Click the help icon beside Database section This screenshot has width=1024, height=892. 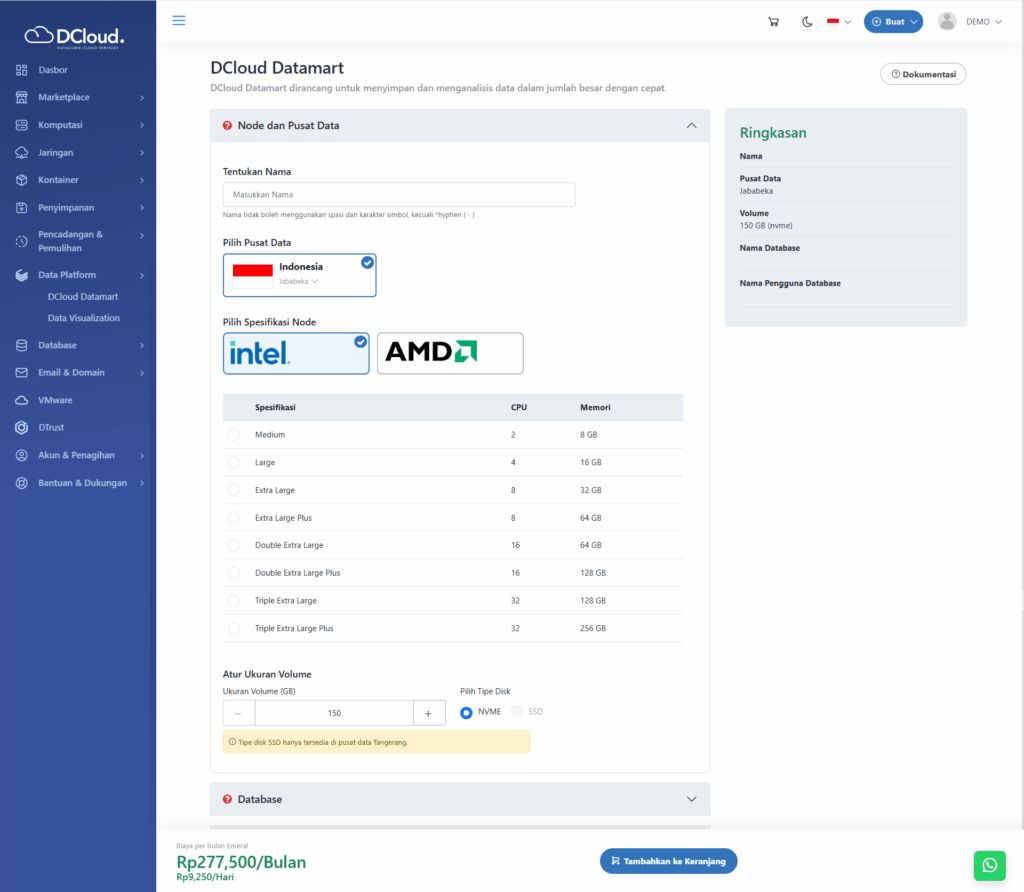tap(228, 800)
